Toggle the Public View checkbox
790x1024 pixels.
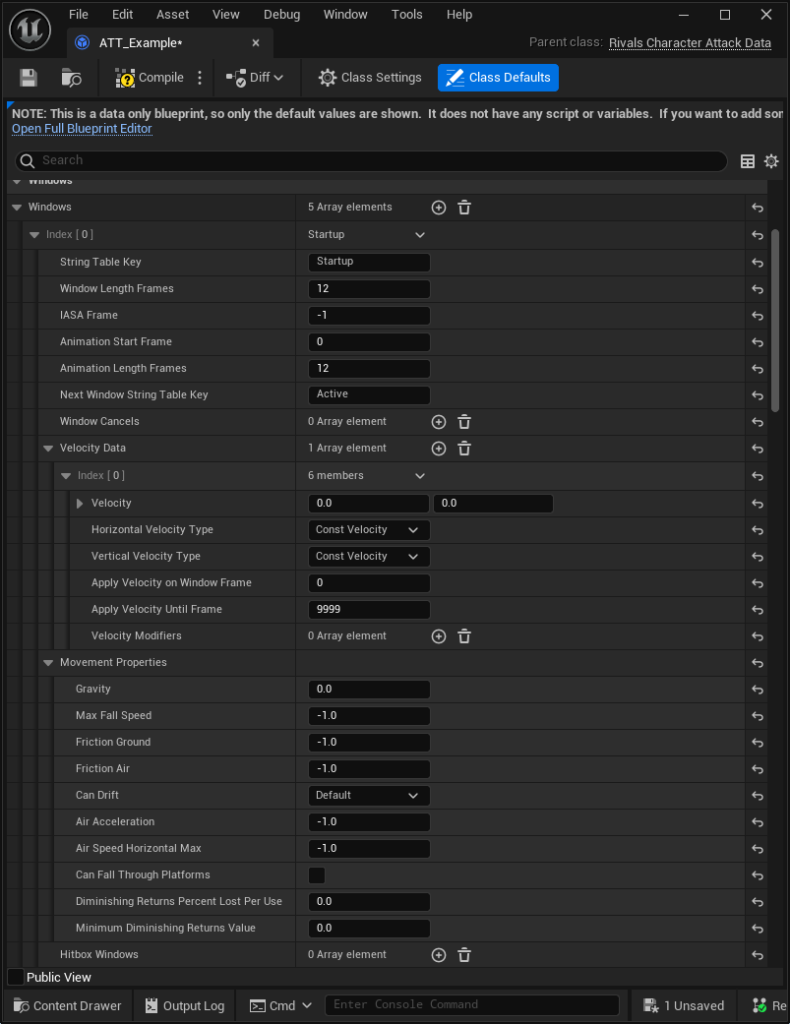(x=16, y=977)
